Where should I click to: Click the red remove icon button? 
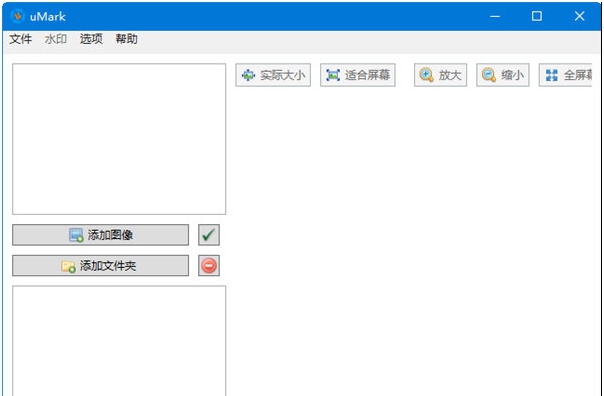pyautogui.click(x=209, y=266)
